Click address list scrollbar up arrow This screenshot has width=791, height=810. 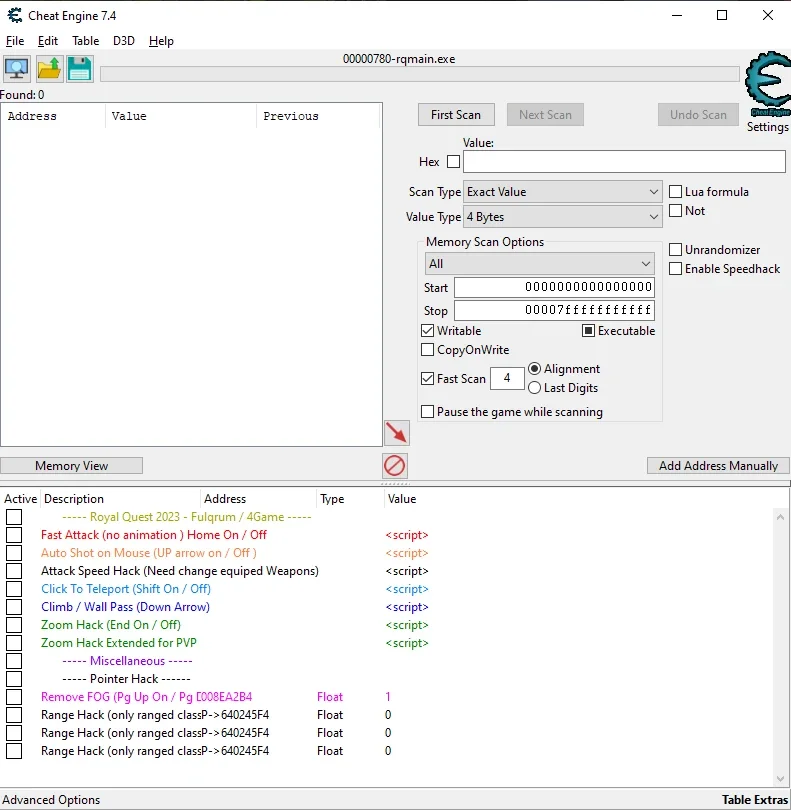[780, 517]
